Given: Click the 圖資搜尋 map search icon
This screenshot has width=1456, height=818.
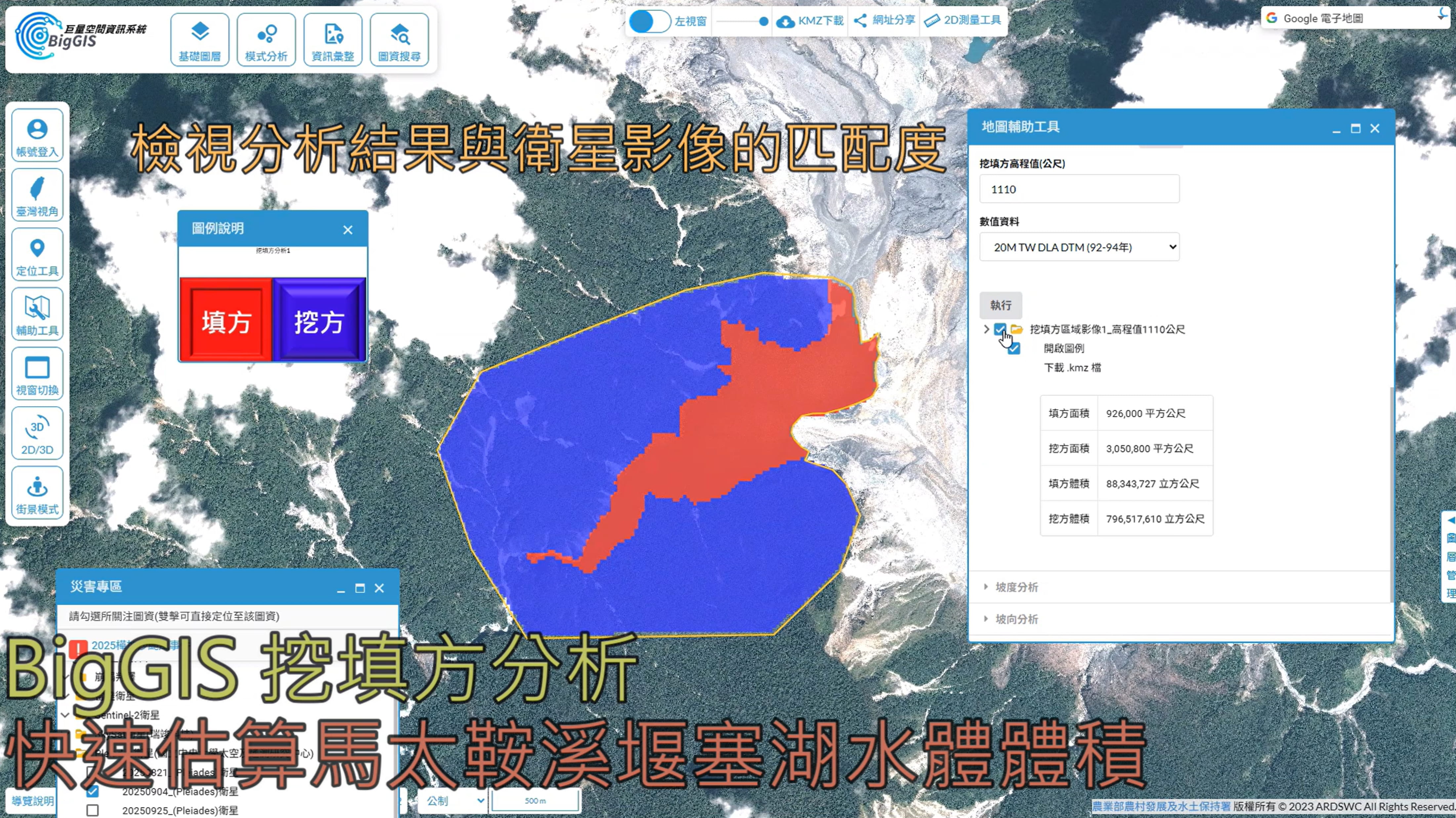Looking at the screenshot, I should click(x=399, y=40).
